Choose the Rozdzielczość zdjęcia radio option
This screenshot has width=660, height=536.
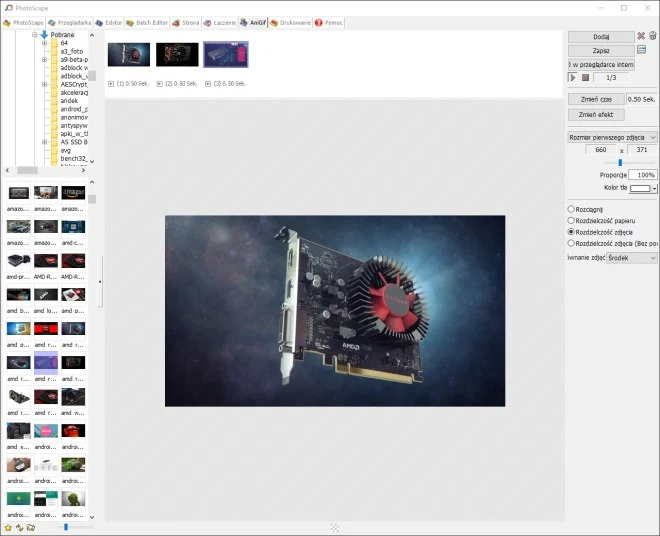coord(571,231)
